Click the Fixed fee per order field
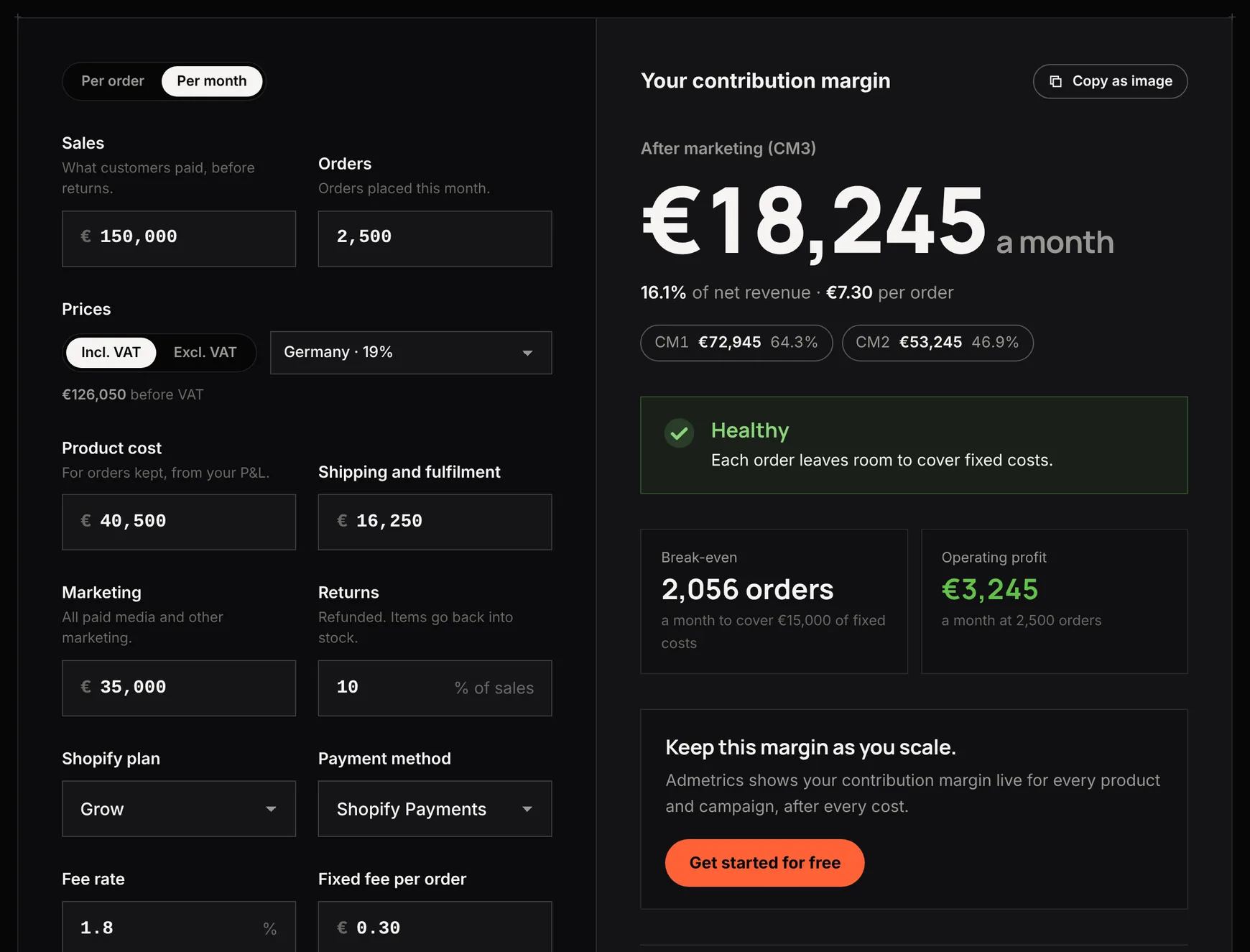This screenshot has height=952, width=1250. [x=435, y=927]
